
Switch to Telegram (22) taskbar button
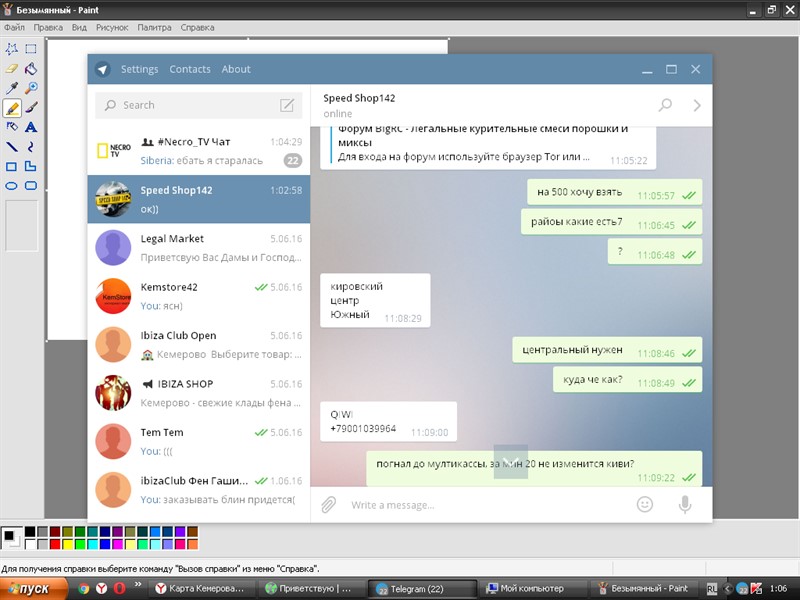[x=422, y=589]
